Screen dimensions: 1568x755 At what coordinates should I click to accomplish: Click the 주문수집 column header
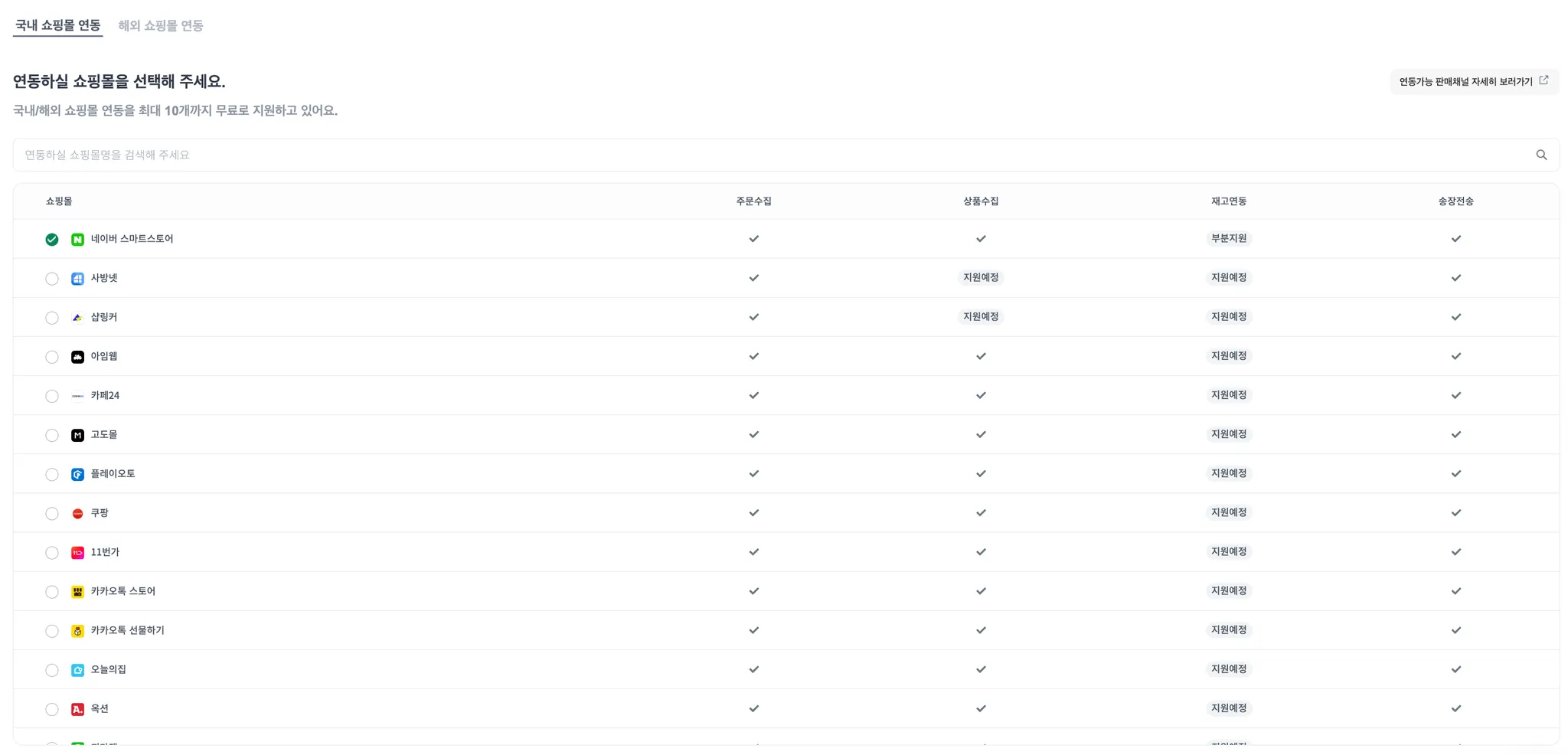click(x=754, y=201)
